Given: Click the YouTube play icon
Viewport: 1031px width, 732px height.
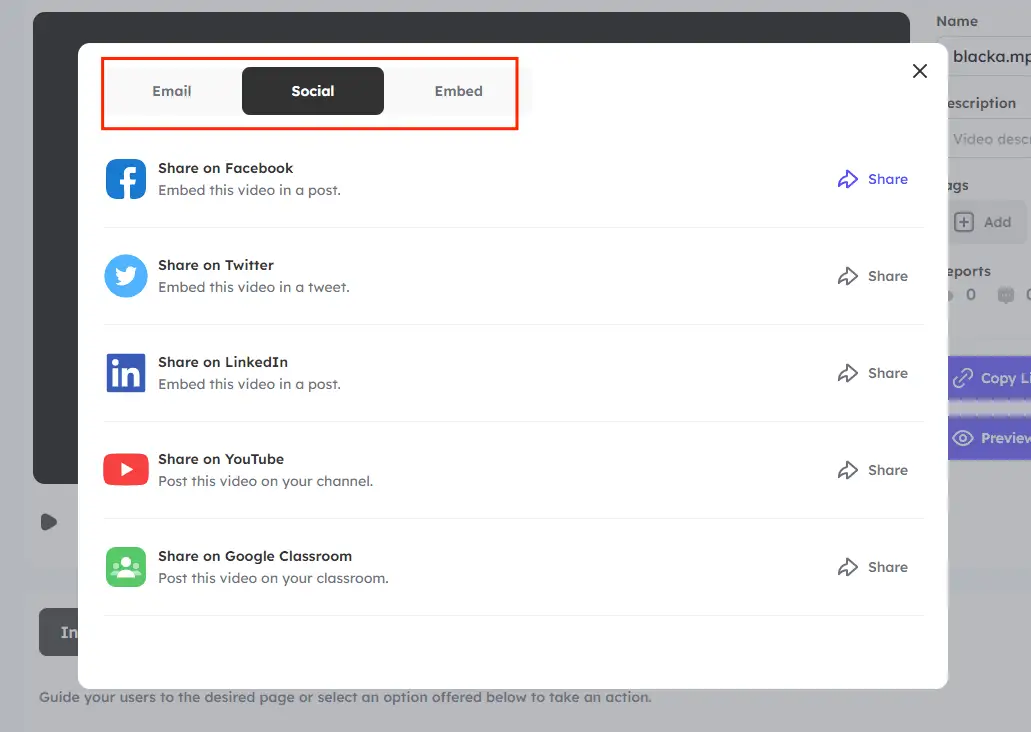Looking at the screenshot, I should (126, 470).
